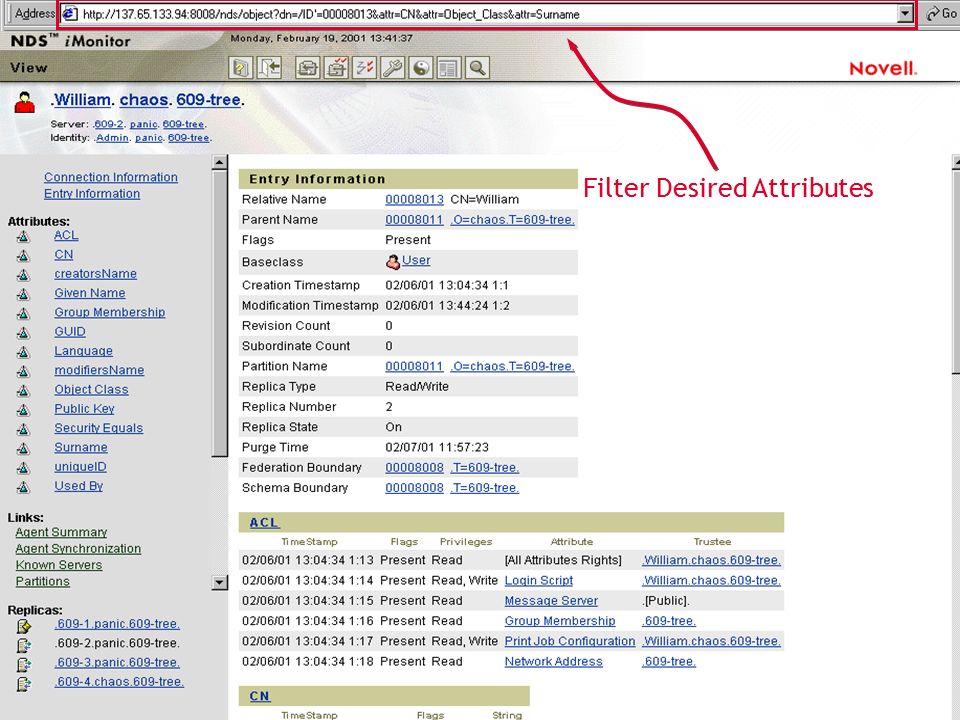The height and width of the screenshot is (720, 960).
Task: Click the chaos link in object title
Action: (144, 99)
